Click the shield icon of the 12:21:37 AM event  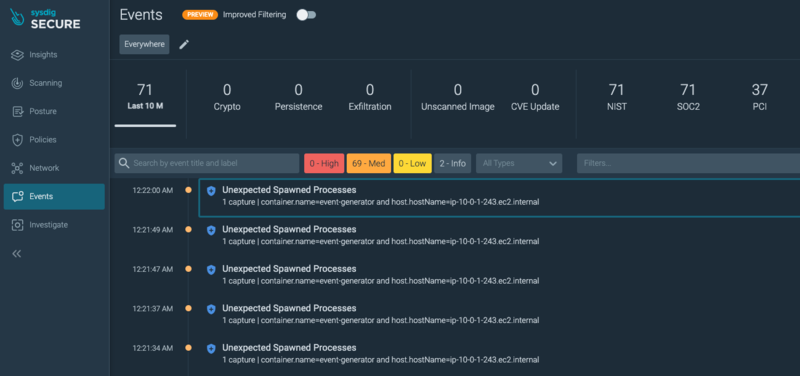211,309
